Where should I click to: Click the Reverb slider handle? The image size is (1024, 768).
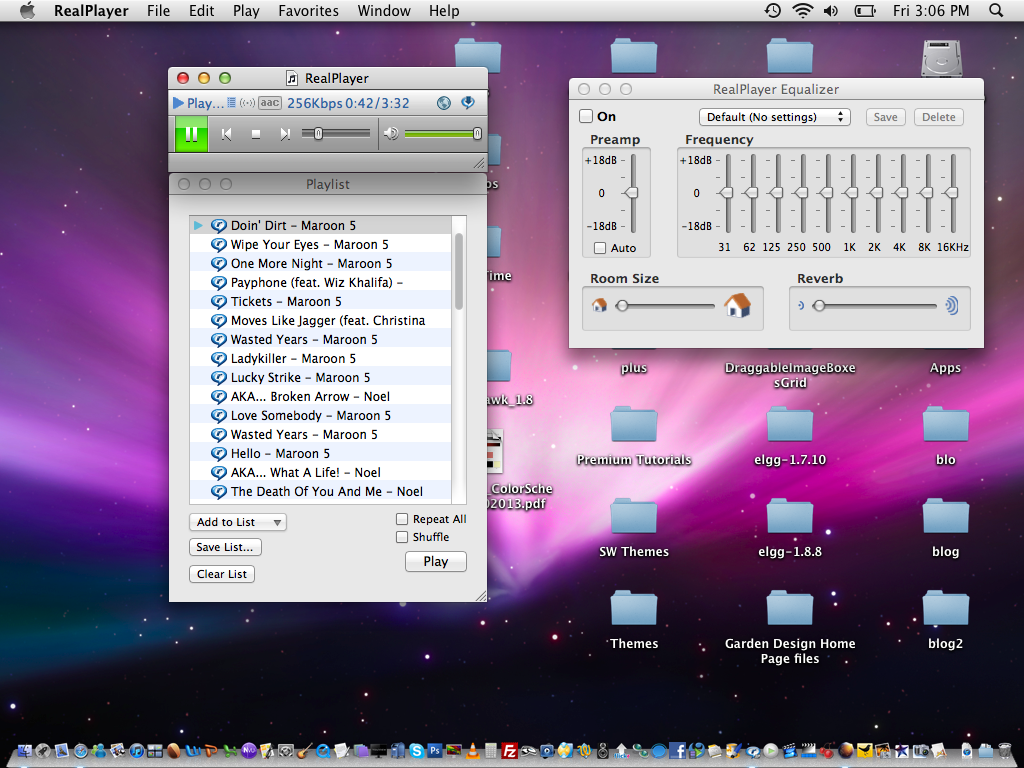click(818, 306)
